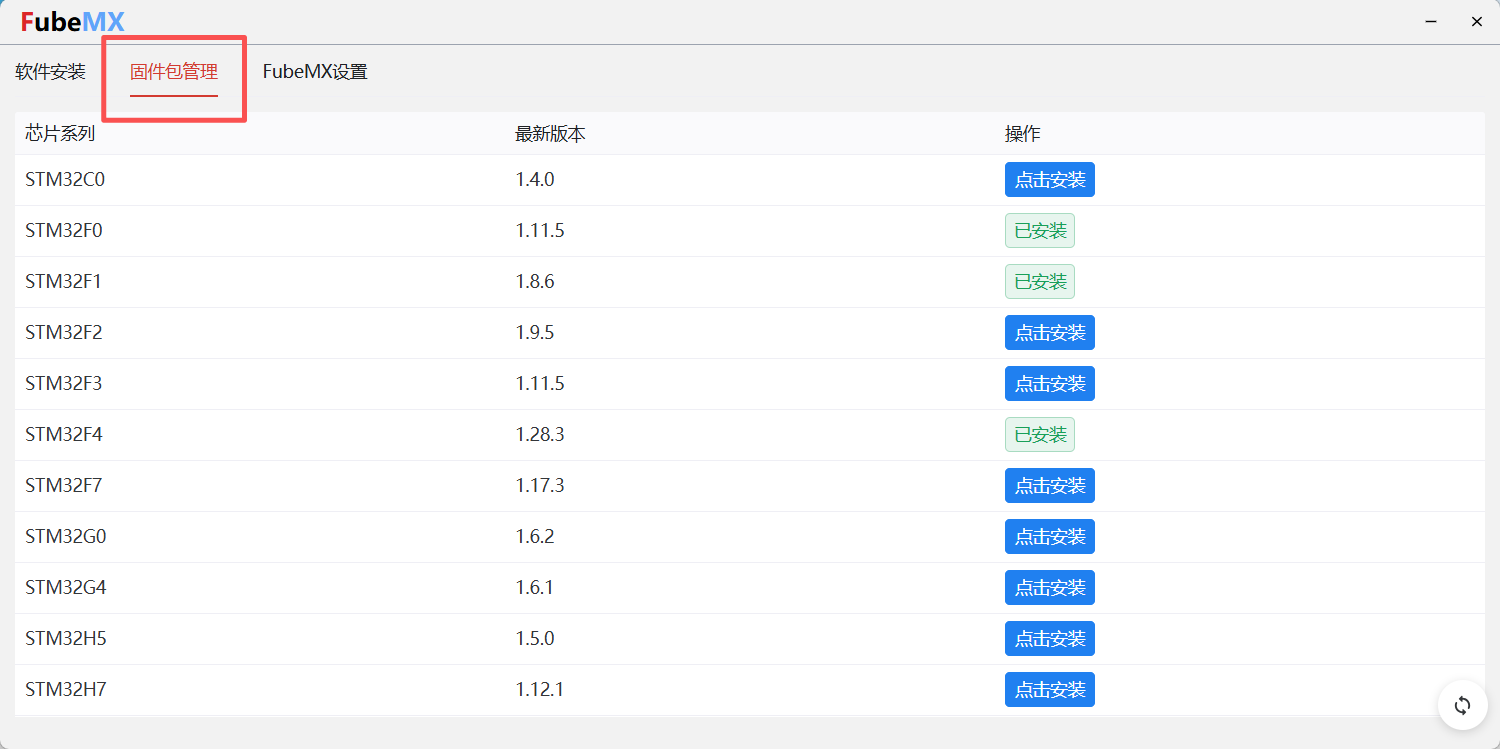Image resolution: width=1500 pixels, height=749 pixels.
Task: Click the STM32H7 series name
Action: [66, 690]
